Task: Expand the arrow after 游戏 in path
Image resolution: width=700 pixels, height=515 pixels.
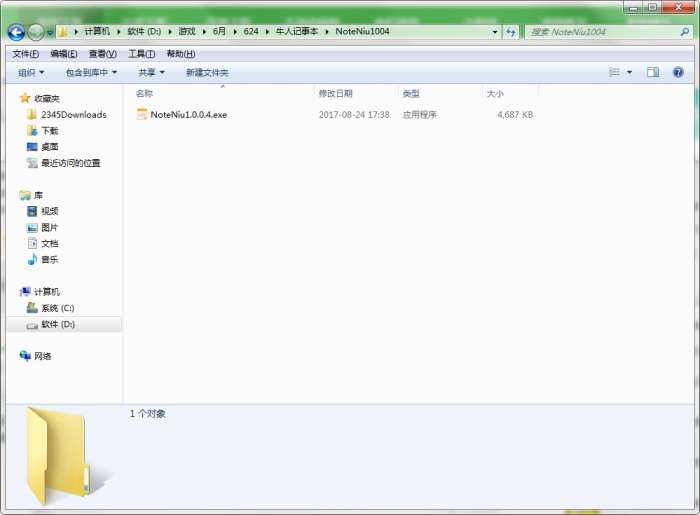Action: tap(204, 32)
